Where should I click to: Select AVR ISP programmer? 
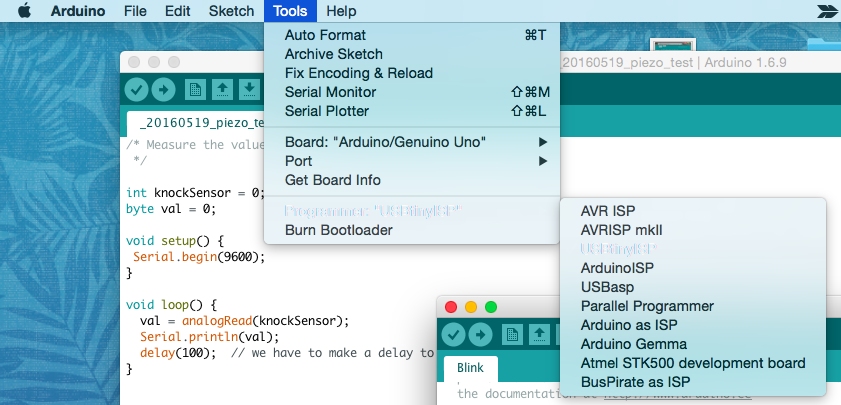692,211
